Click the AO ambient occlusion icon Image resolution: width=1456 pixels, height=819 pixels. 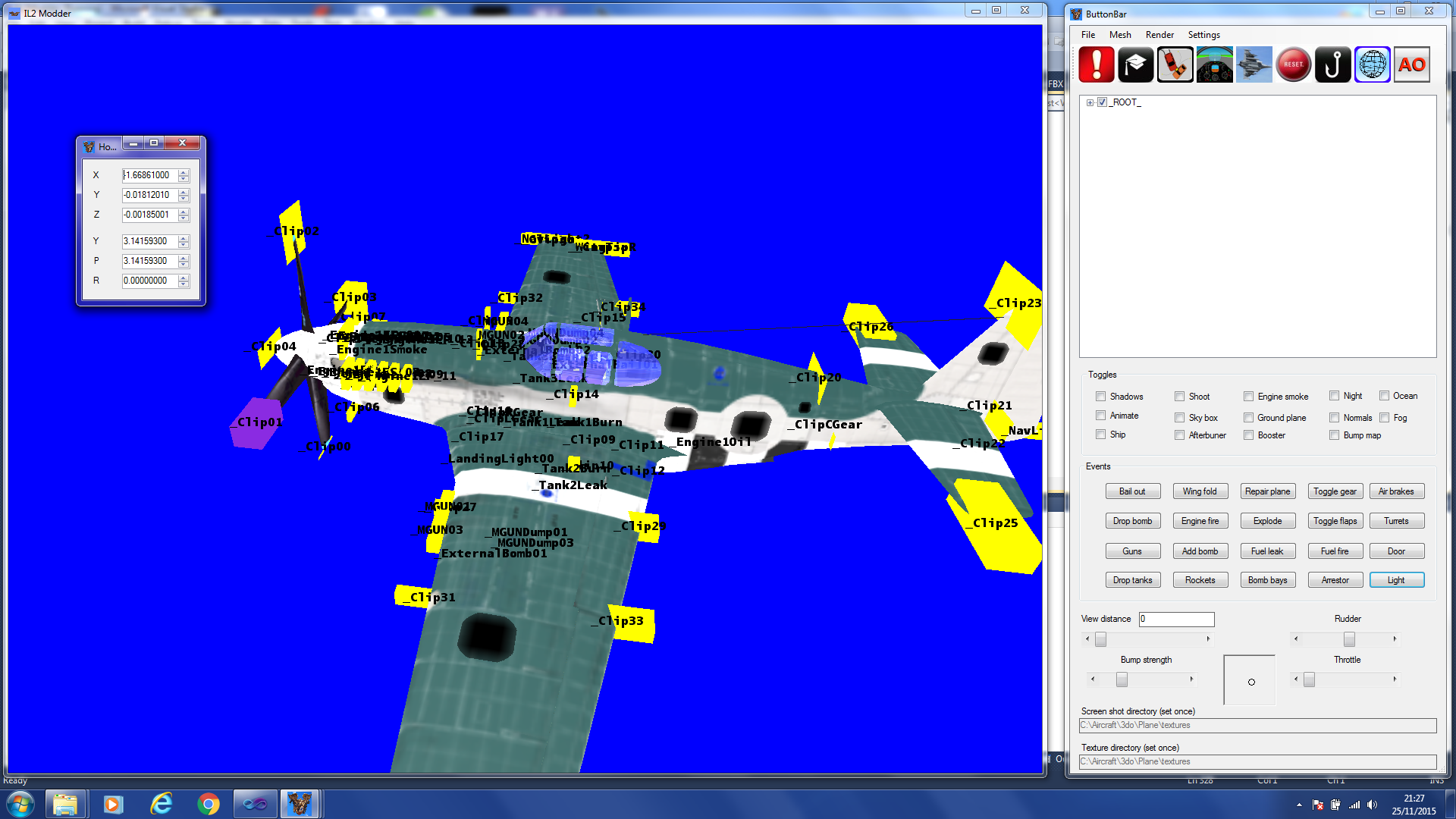coord(1411,65)
